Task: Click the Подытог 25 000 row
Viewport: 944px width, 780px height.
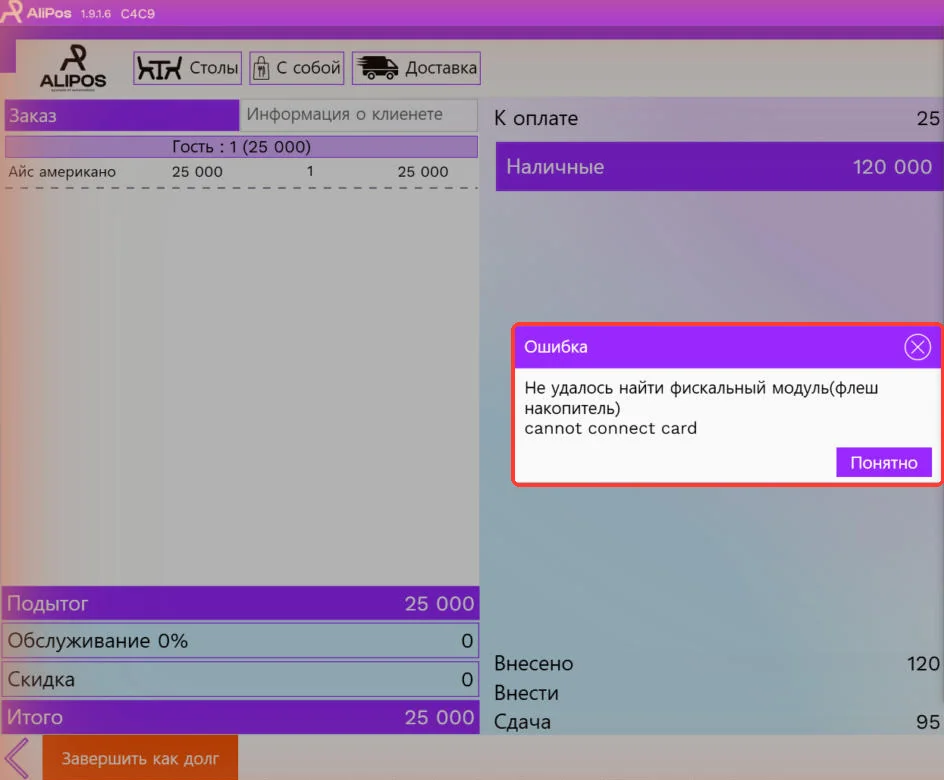Action: 241,603
